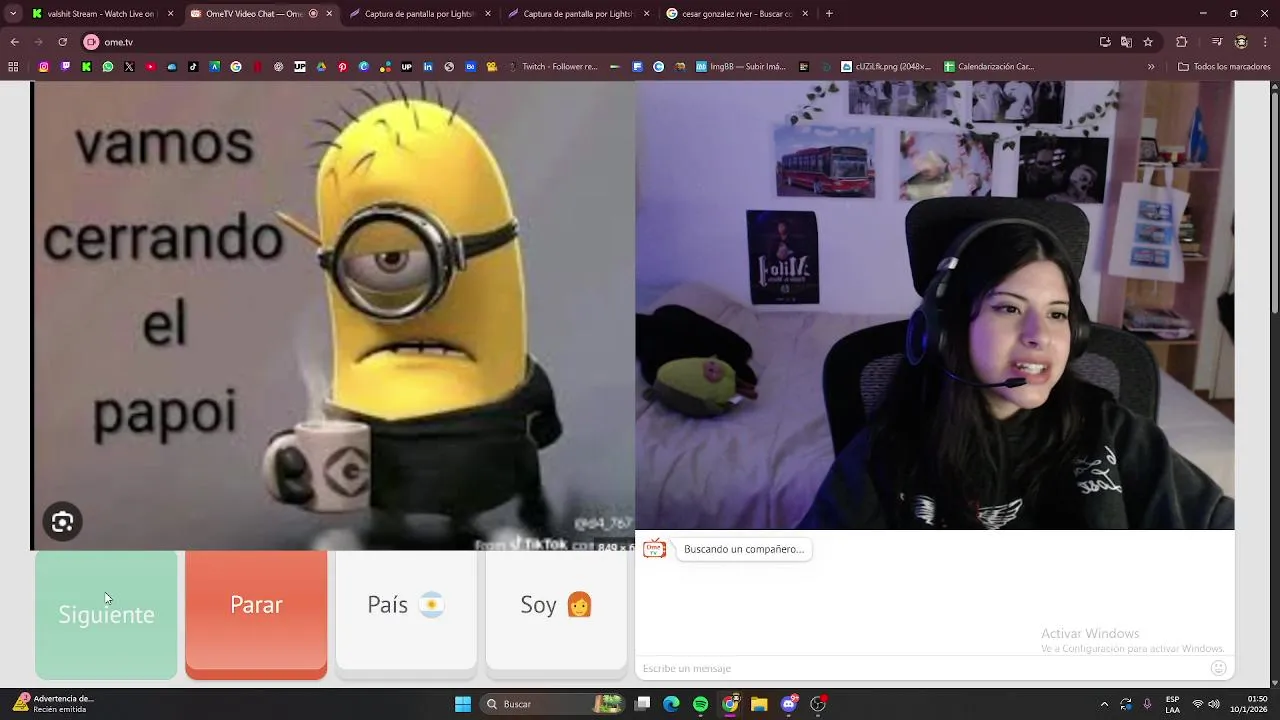Open YouTube bookmark icon
Image resolution: width=1280 pixels, height=720 pixels.
[x=151, y=67]
